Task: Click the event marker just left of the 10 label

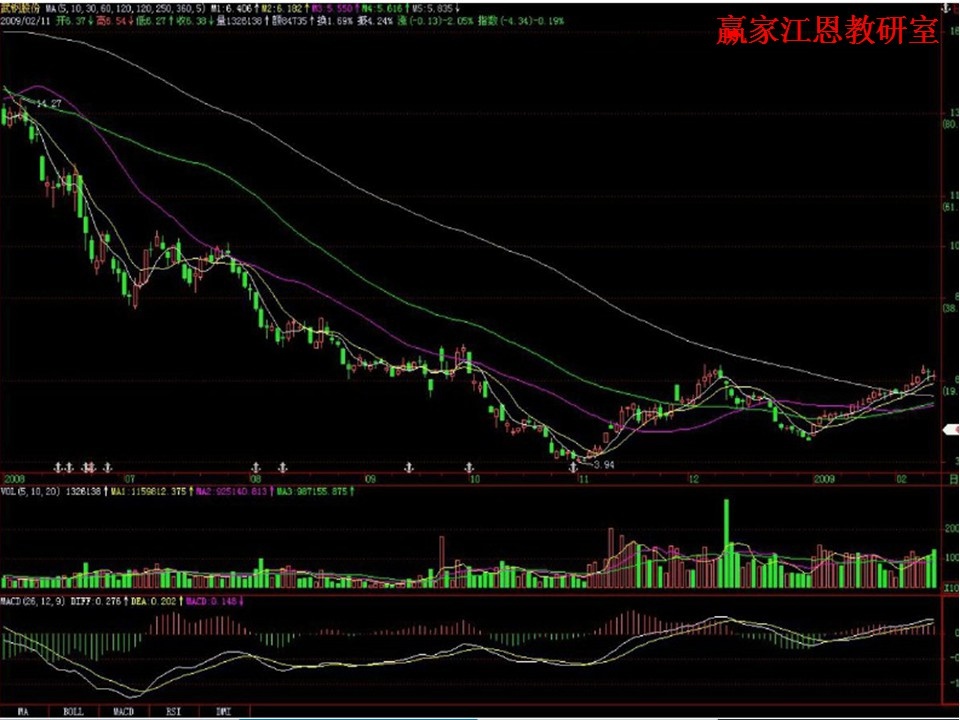Action: (467, 467)
